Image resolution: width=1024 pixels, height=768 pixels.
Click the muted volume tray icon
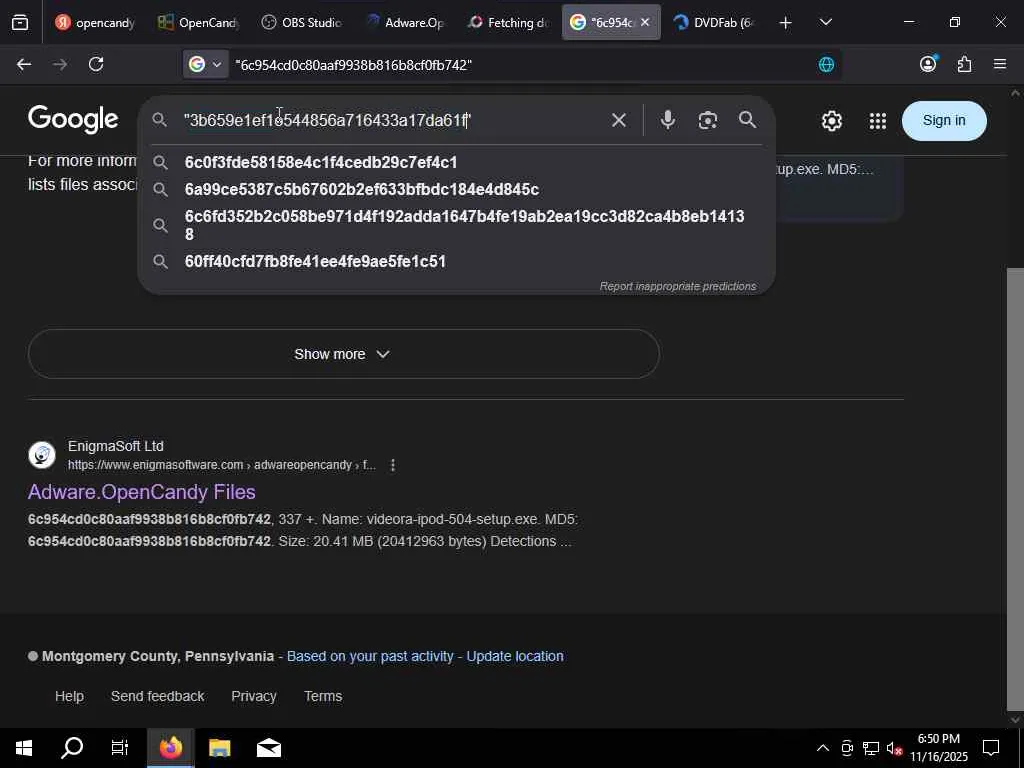(894, 748)
